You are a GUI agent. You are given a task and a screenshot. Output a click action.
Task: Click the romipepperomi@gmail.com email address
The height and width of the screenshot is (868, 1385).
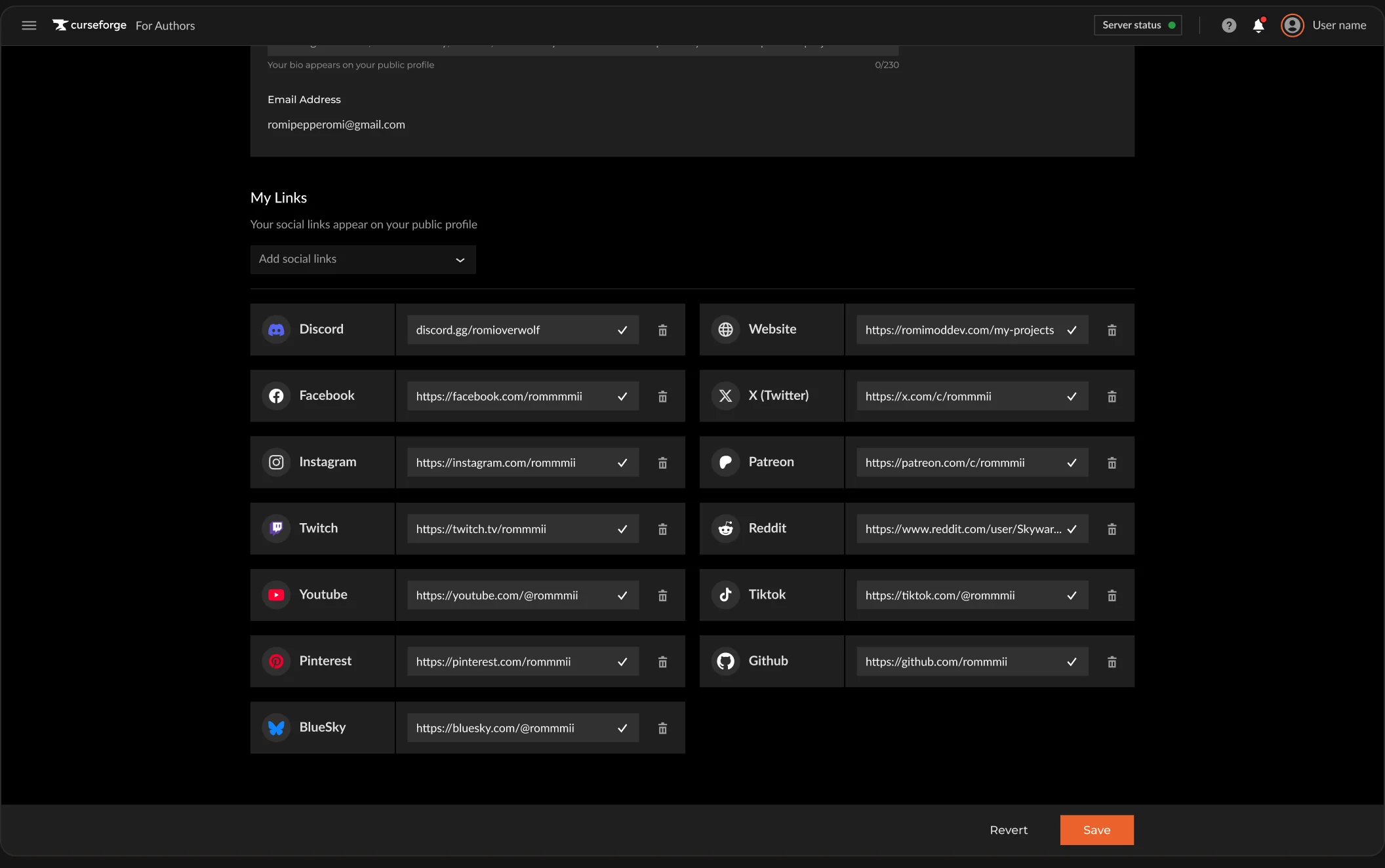[x=336, y=125]
